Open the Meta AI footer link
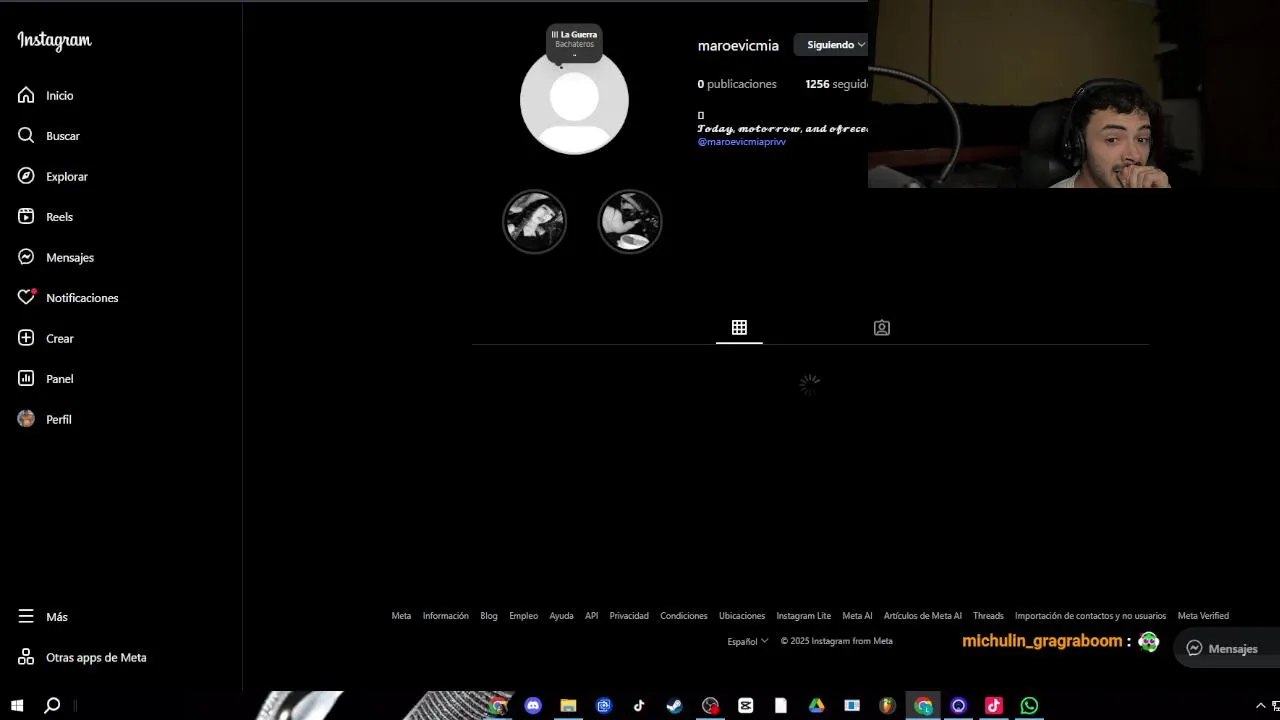1280x720 pixels. [857, 616]
